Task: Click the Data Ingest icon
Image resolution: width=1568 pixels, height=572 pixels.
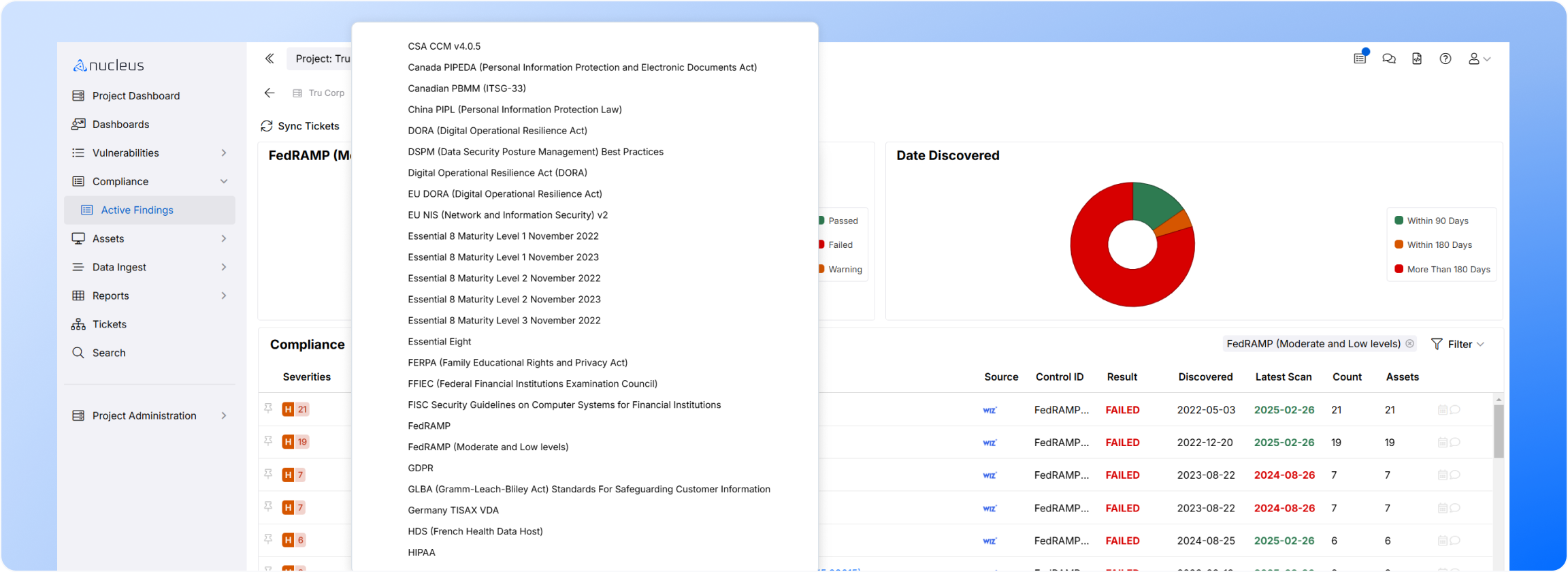Action: point(78,268)
